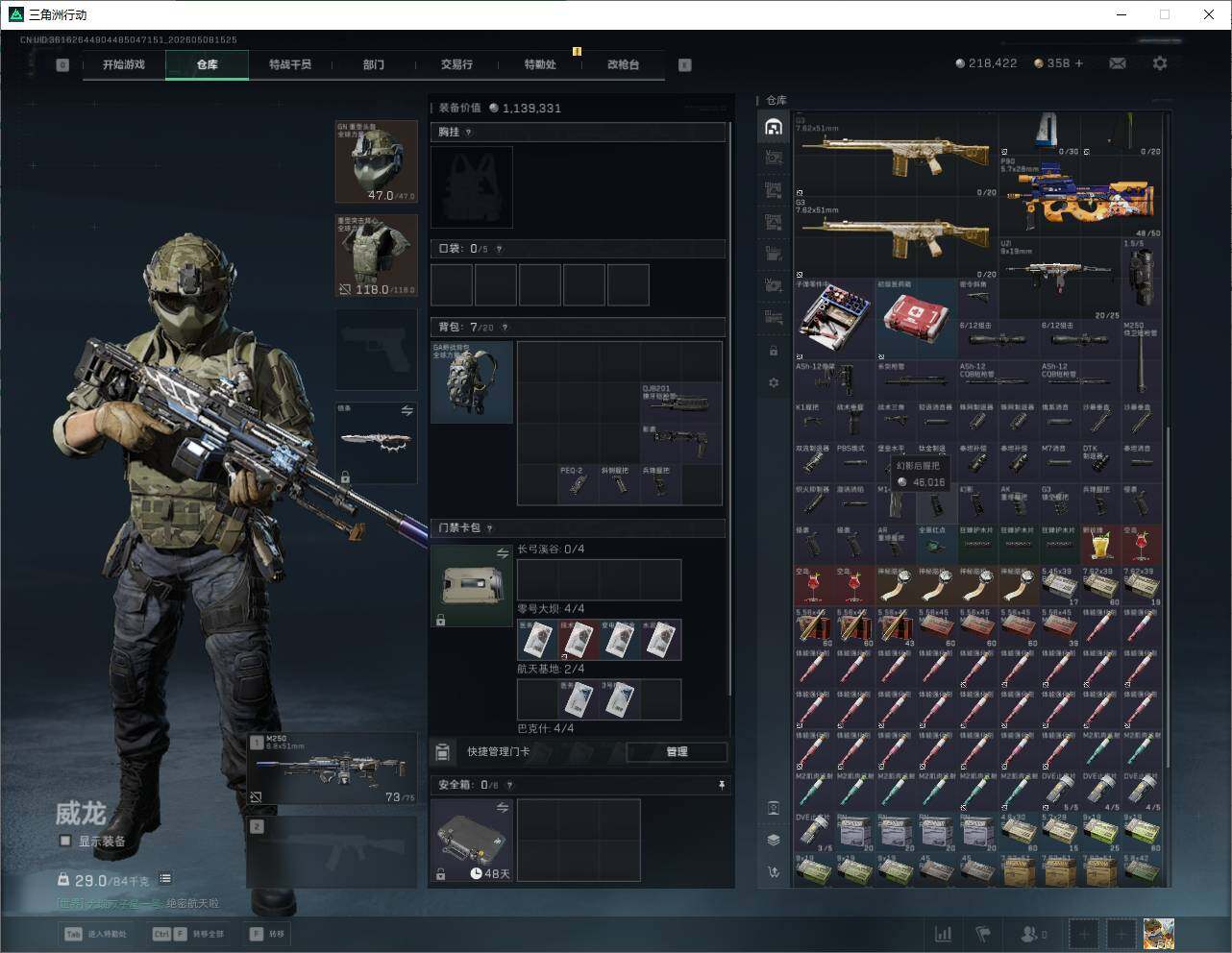The width and height of the screenshot is (1232, 953).
Task: Open the 交易行 tab
Action: tap(456, 64)
